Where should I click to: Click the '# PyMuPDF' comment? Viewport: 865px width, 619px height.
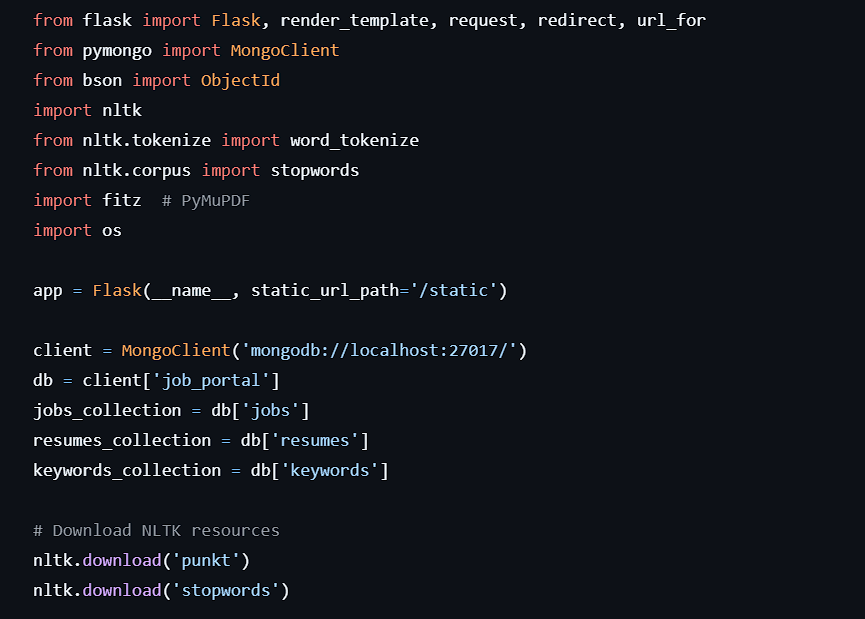point(206,201)
